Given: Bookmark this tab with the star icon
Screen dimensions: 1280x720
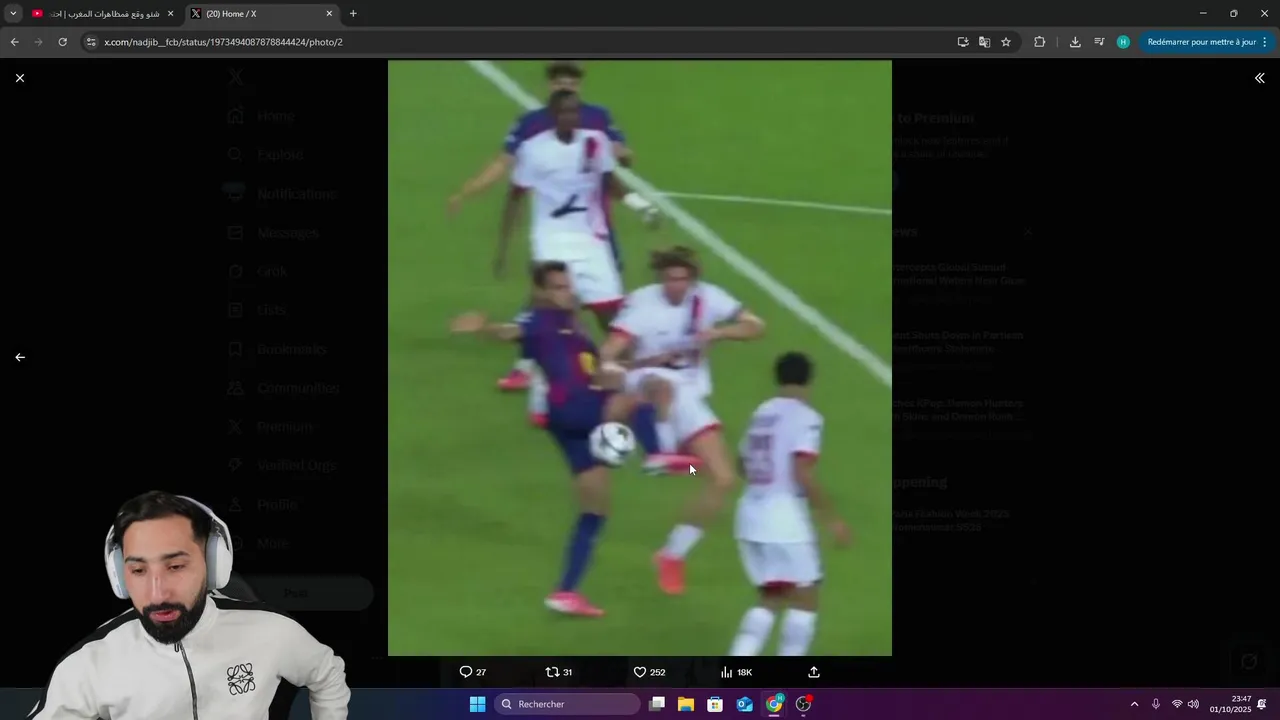Looking at the screenshot, I should [x=1006, y=42].
